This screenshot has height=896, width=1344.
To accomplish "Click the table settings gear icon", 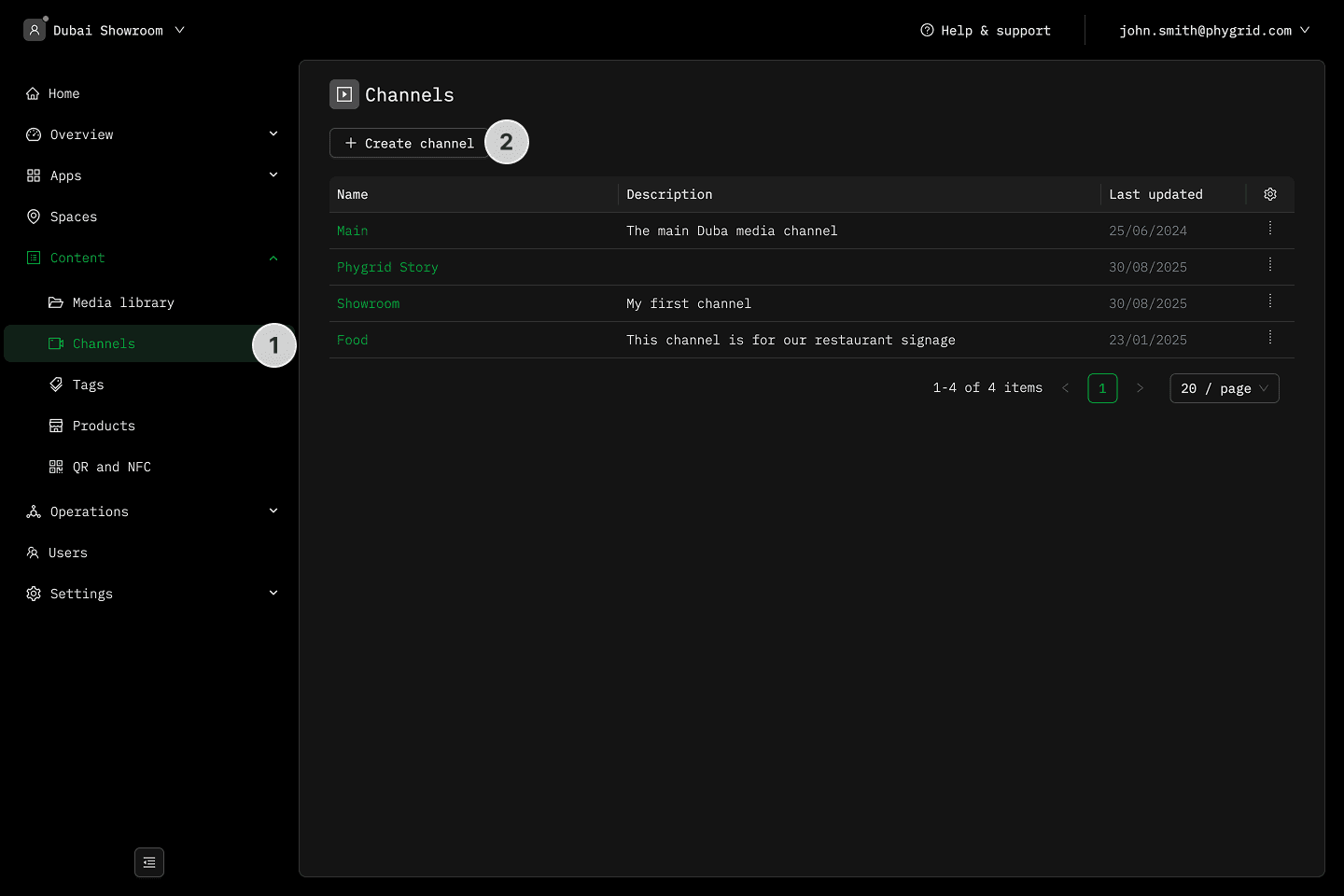I will pyautogui.click(x=1269, y=194).
